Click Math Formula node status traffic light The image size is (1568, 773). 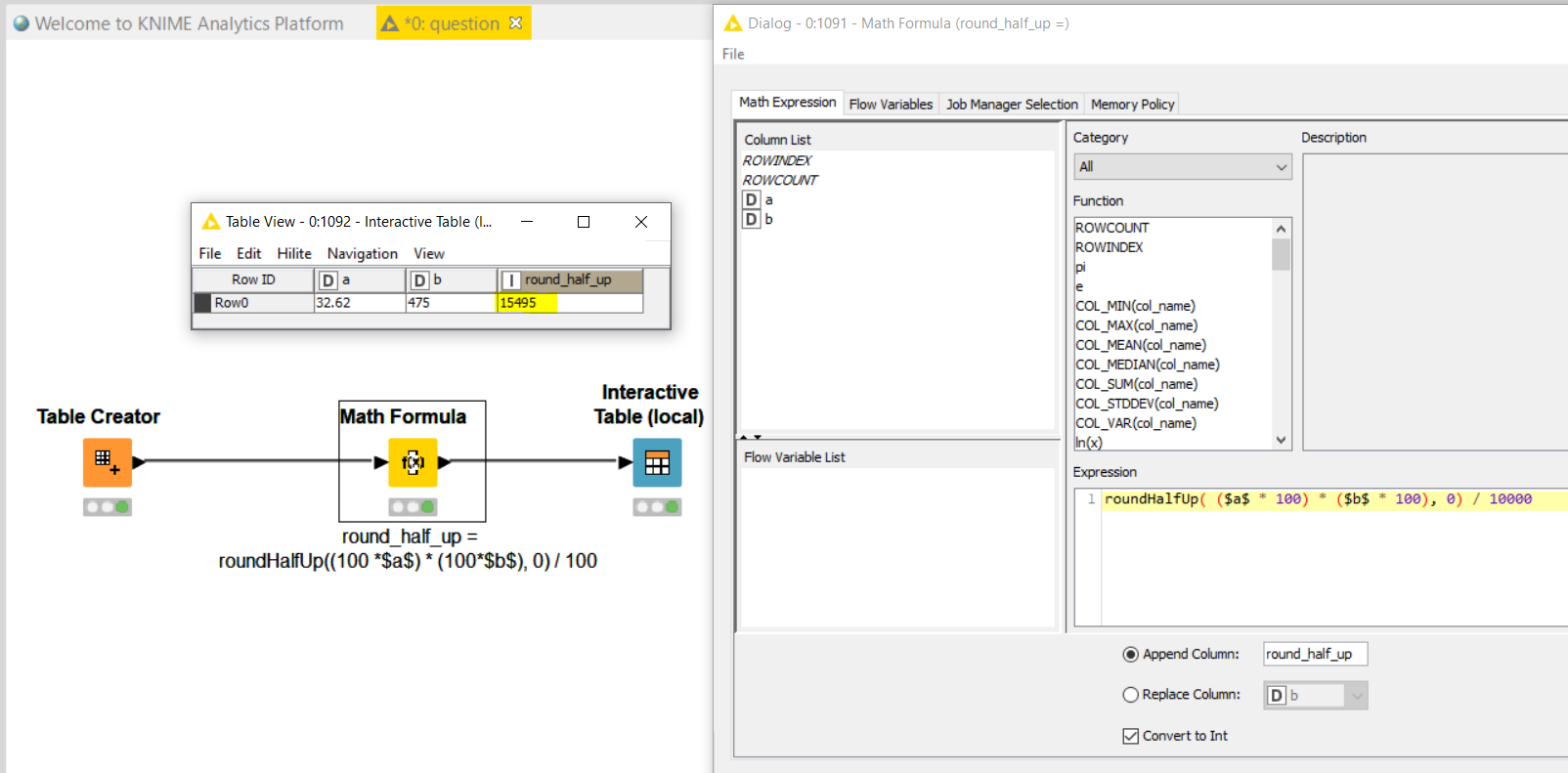pyautogui.click(x=413, y=507)
